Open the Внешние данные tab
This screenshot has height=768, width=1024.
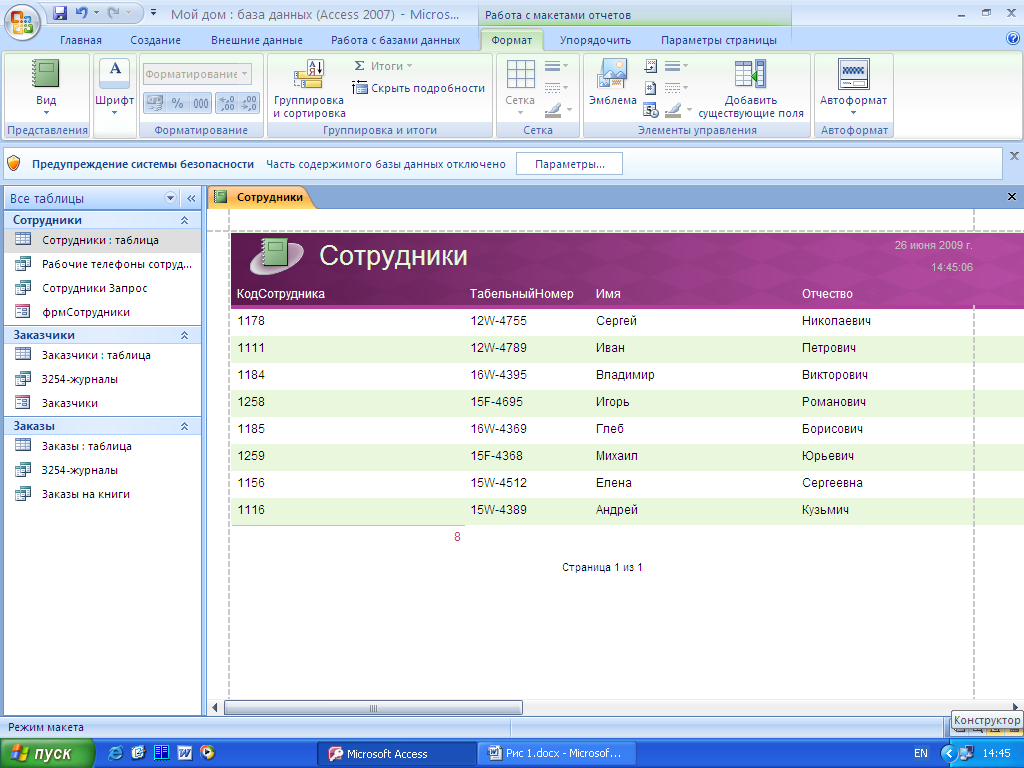click(x=257, y=40)
